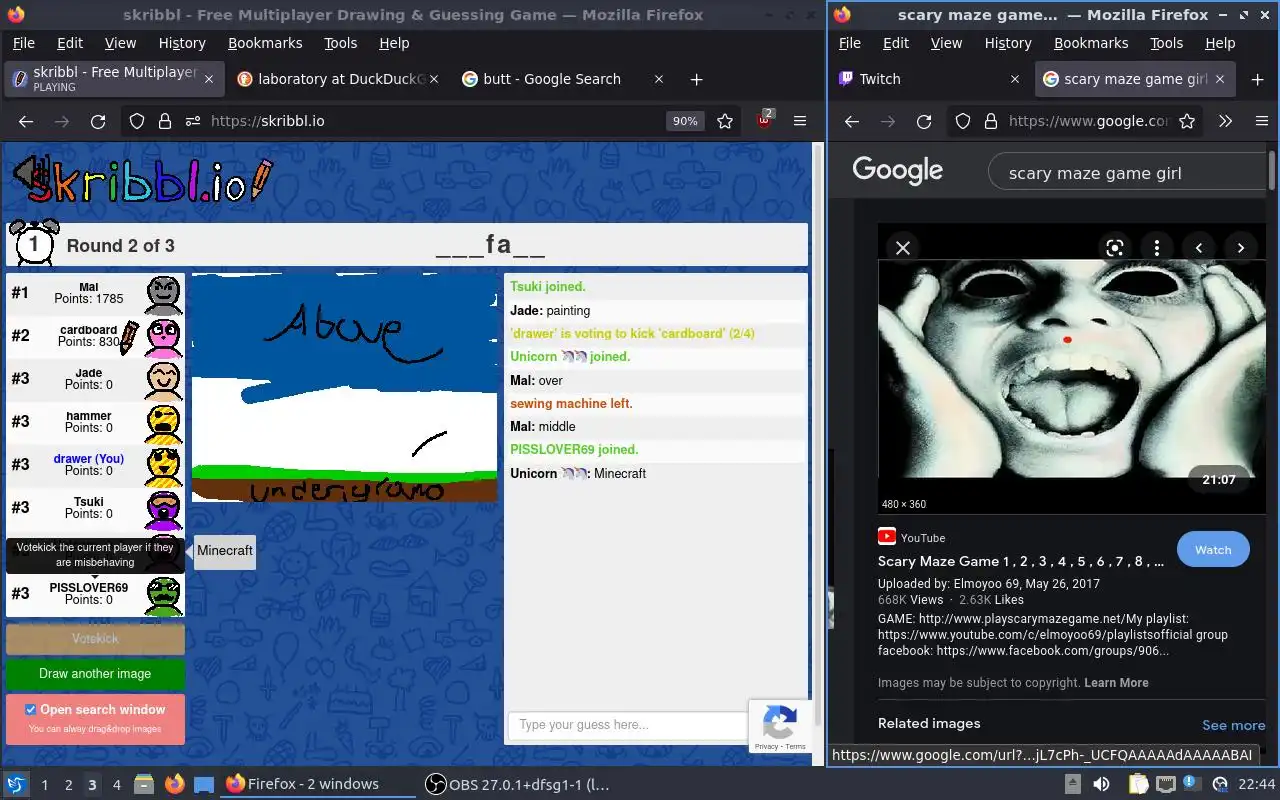
Task: Open uBlock extension icon in skribbl window
Action: 765,121
